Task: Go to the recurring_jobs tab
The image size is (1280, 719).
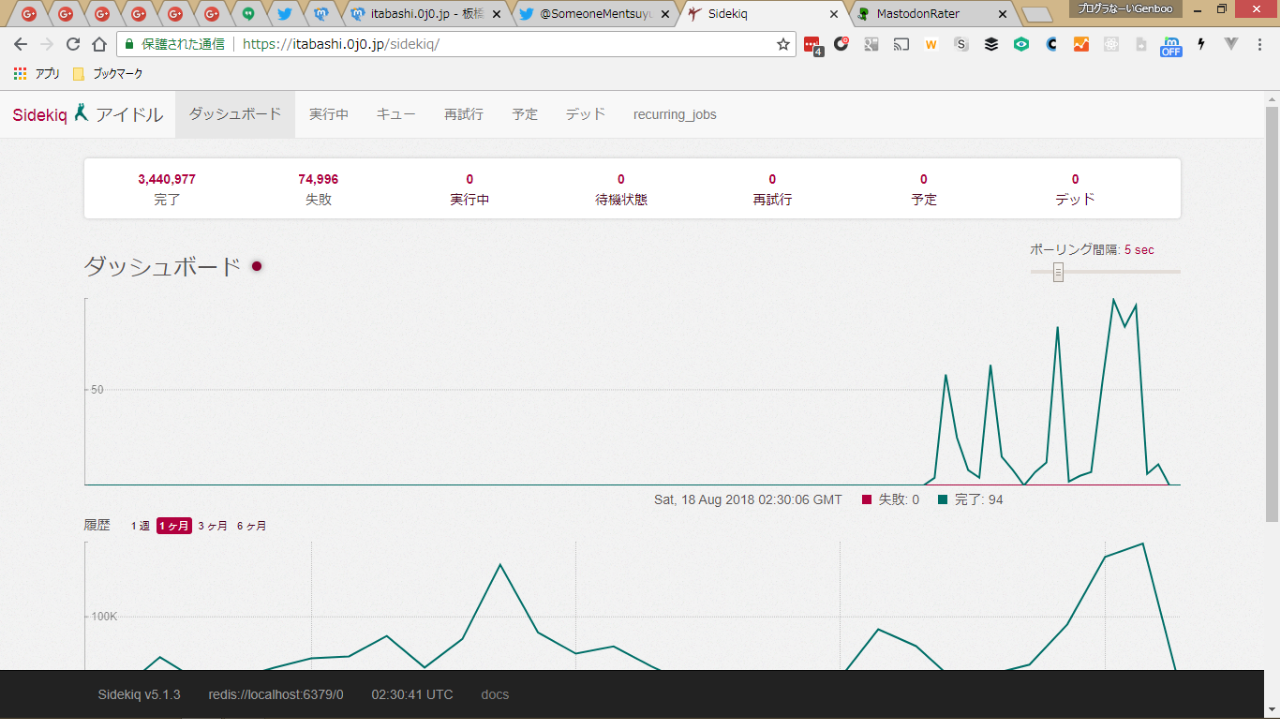Action: click(674, 115)
